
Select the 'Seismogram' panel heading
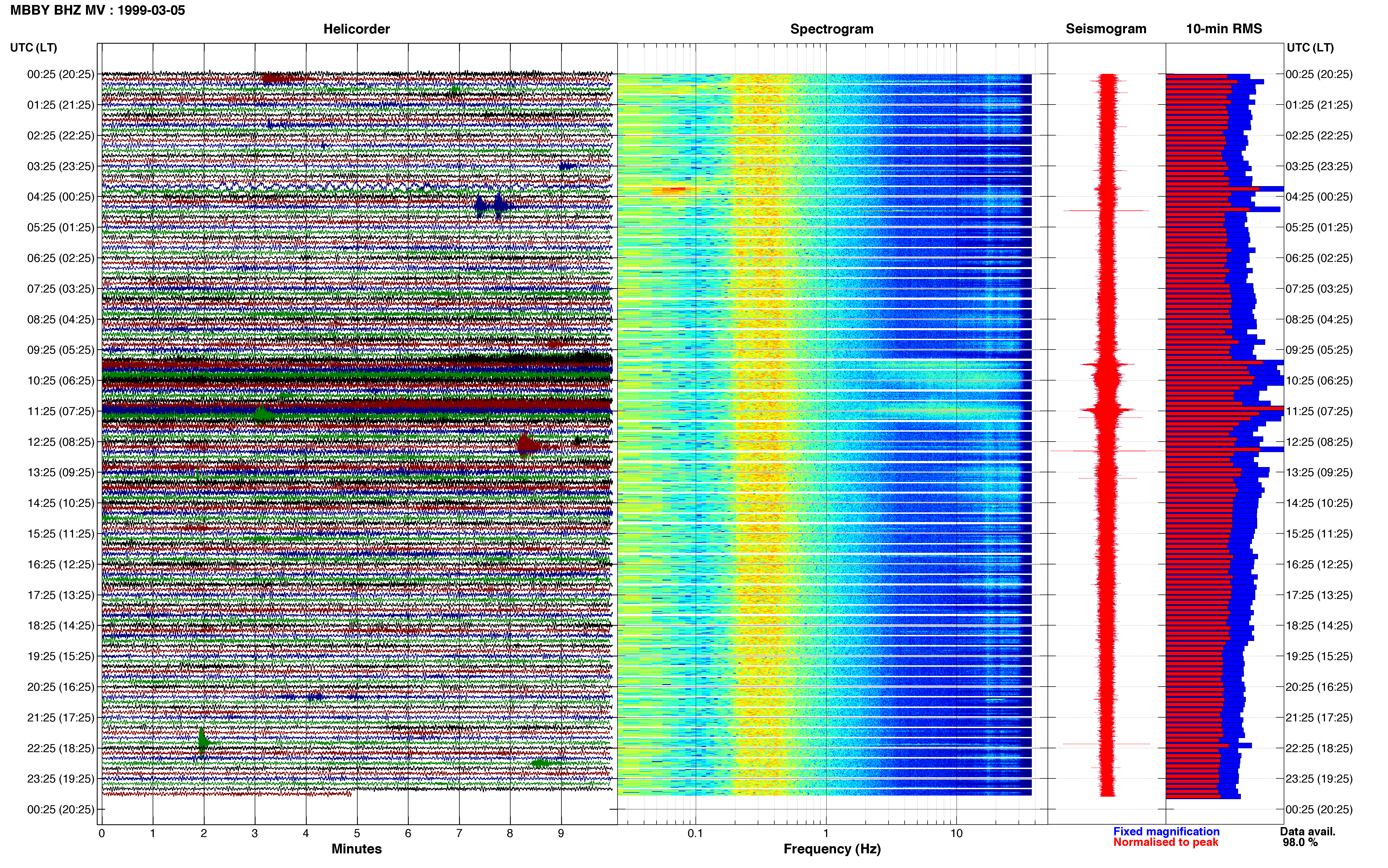click(x=1106, y=29)
